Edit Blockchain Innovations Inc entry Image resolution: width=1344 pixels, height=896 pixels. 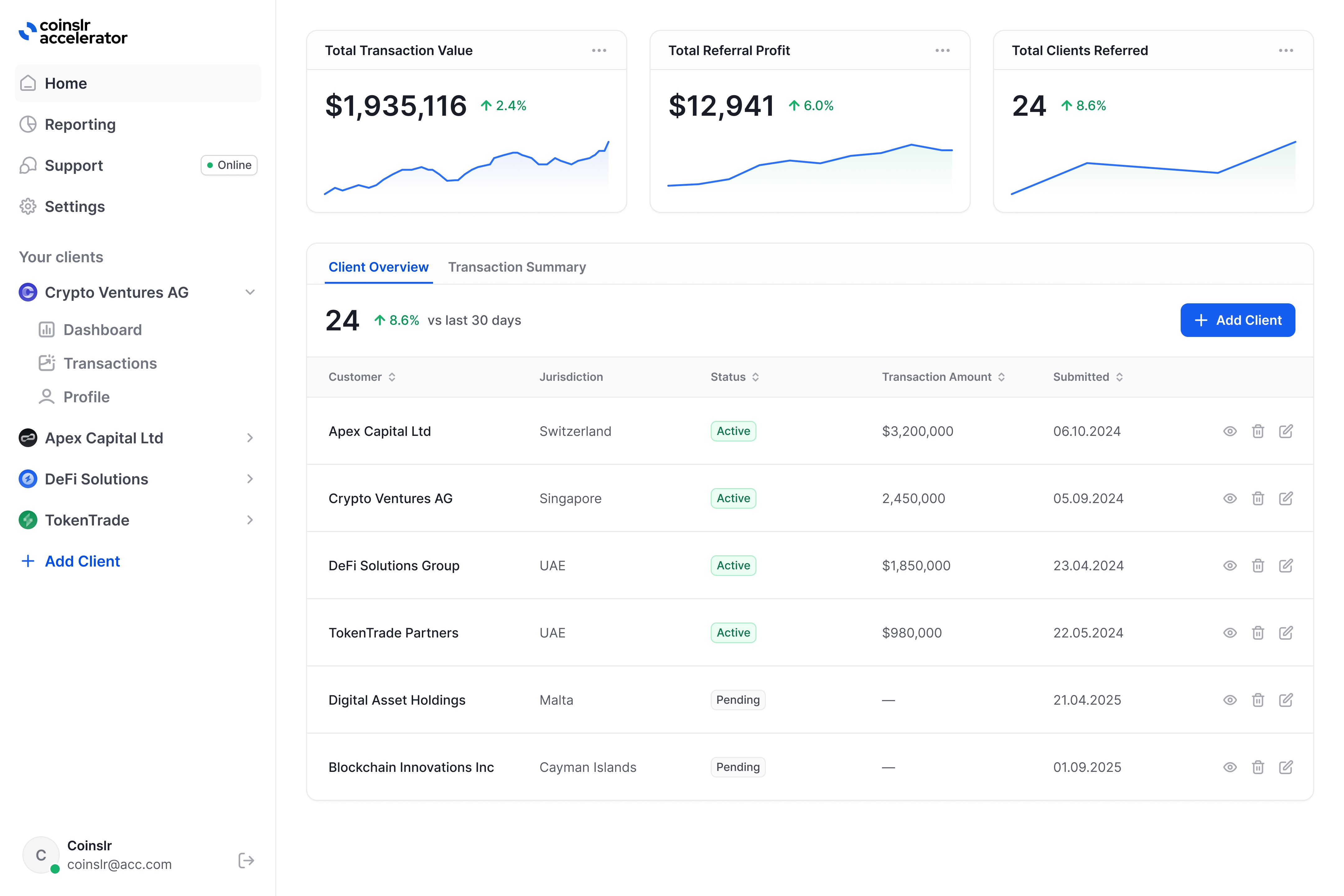click(1286, 767)
